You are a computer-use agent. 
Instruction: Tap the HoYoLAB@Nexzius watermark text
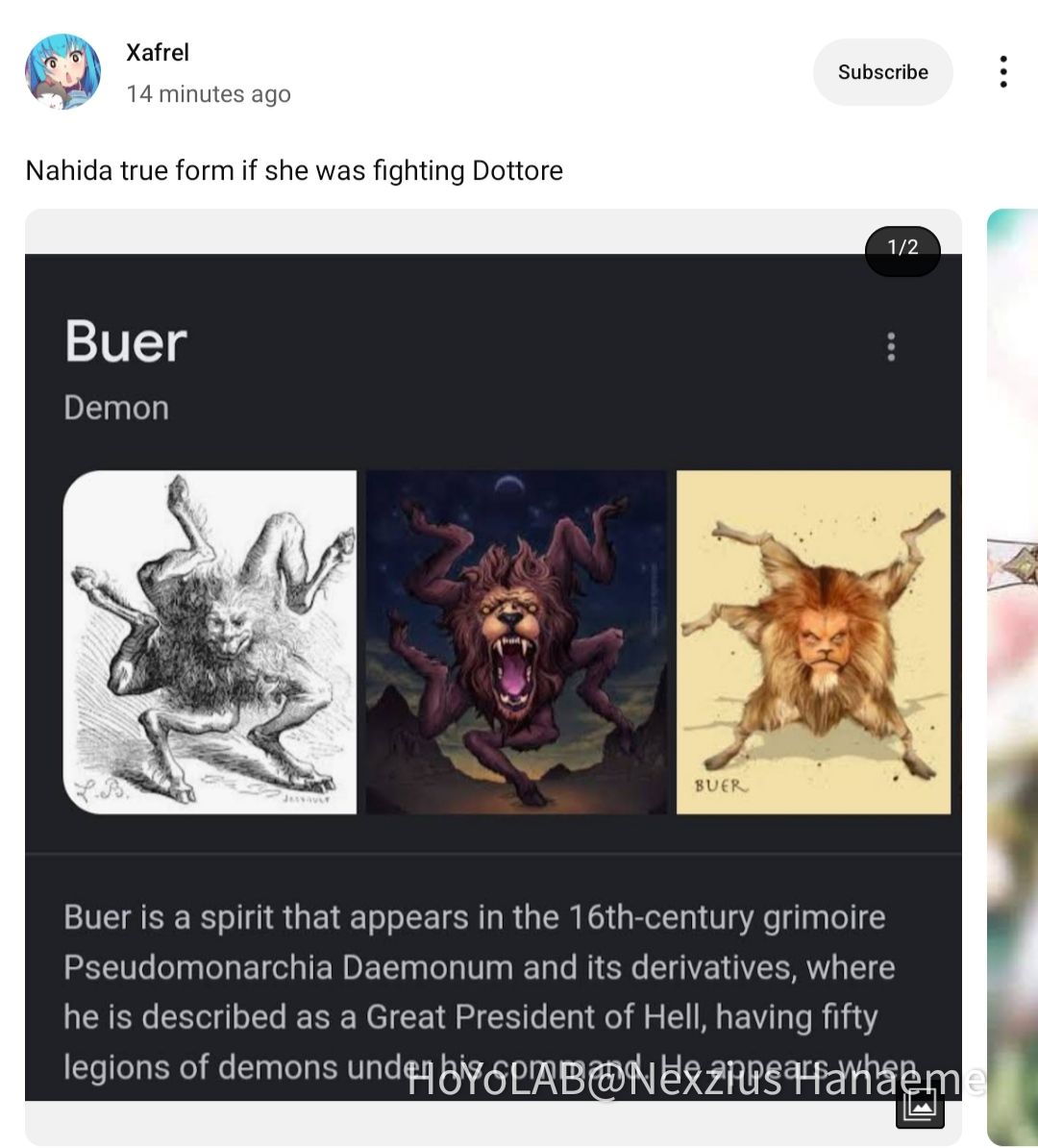pyautogui.click(x=696, y=1081)
